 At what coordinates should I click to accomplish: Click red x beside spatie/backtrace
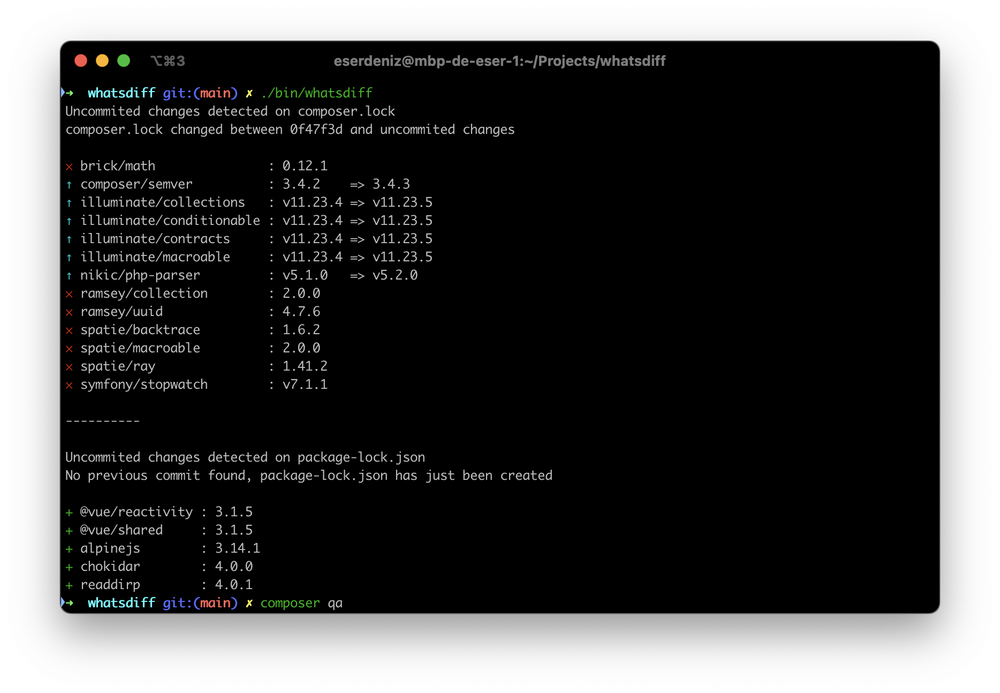point(70,331)
